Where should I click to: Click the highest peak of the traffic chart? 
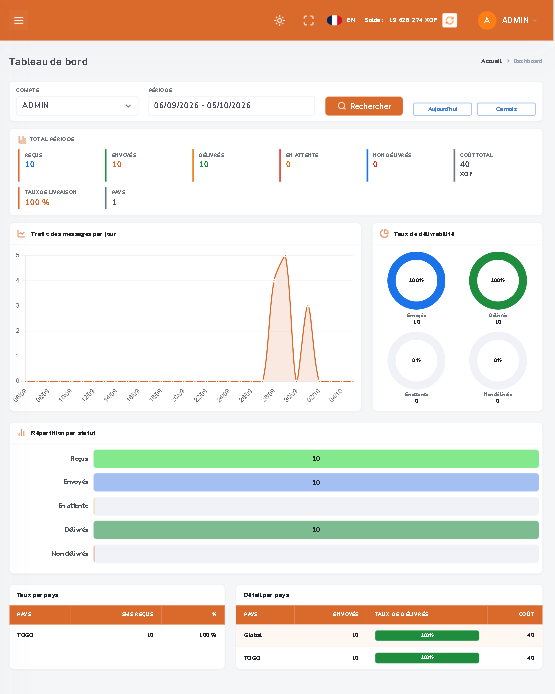point(285,256)
